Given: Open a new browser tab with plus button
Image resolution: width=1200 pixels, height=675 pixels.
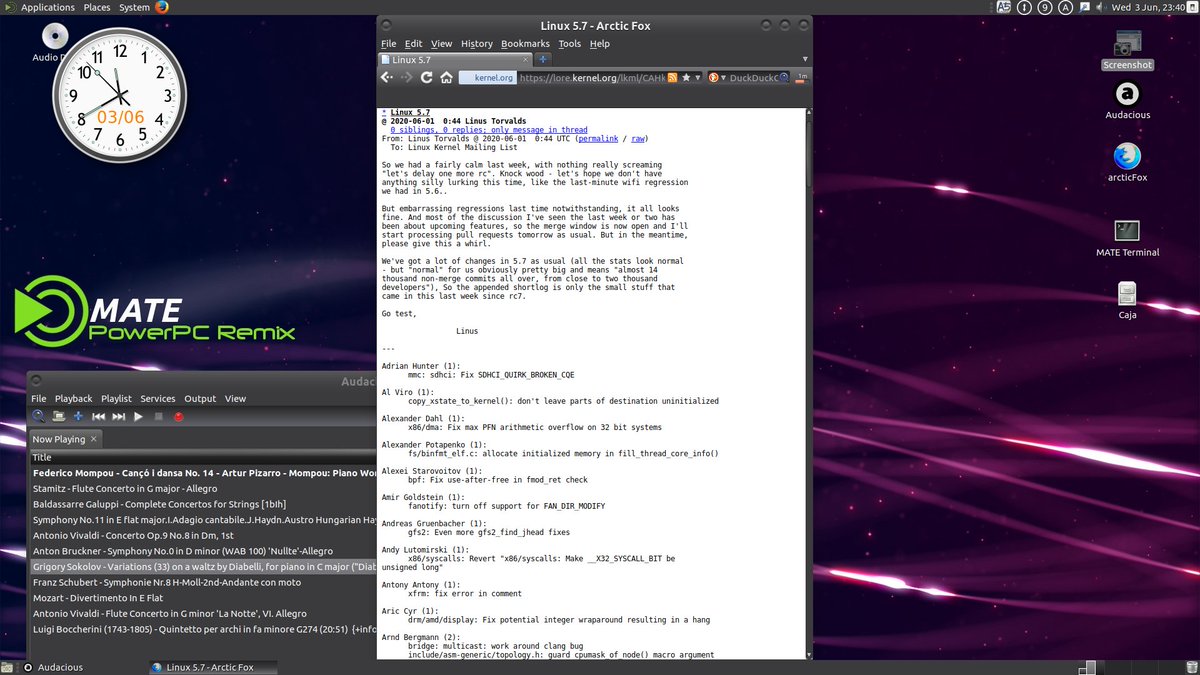Looking at the screenshot, I should click(543, 60).
